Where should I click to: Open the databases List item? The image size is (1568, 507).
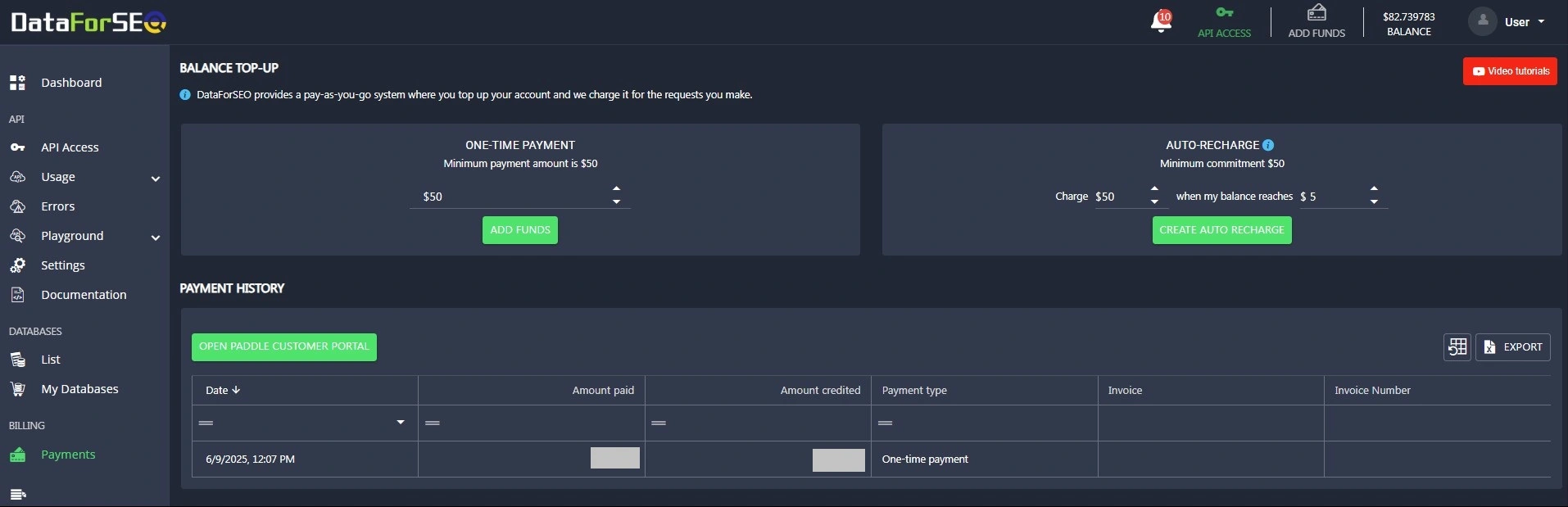coord(51,360)
